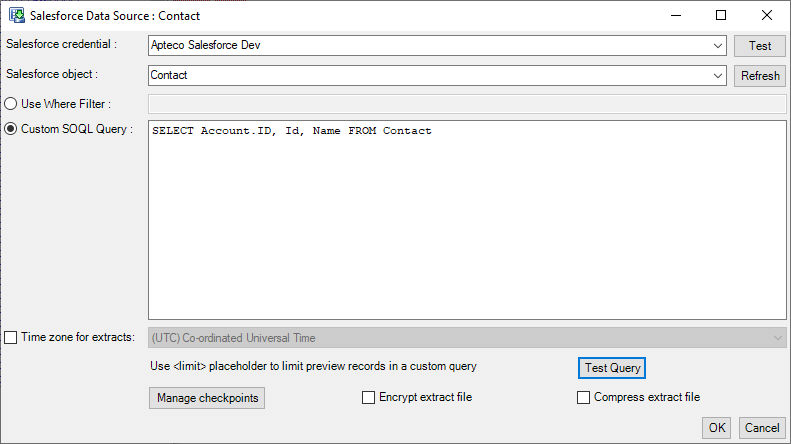Click the Refresh objects button
The image size is (791, 444).
tap(760, 76)
